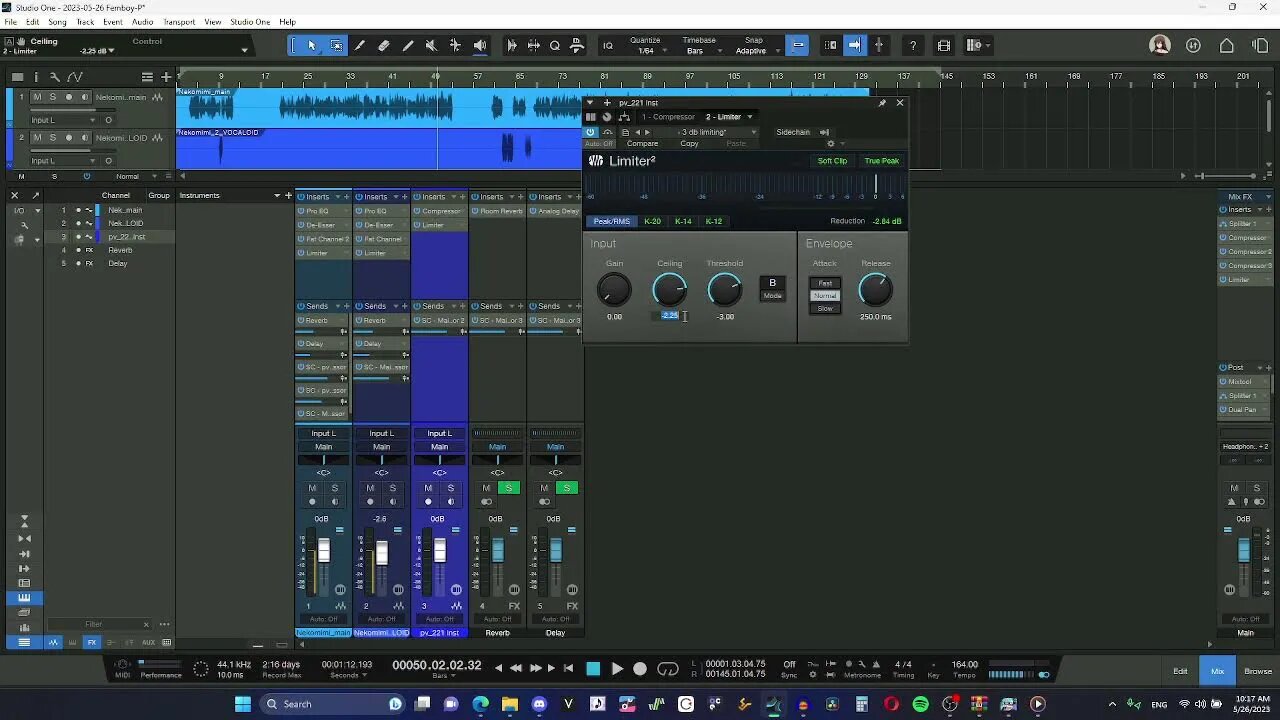Stop playback in the transport

(593, 669)
